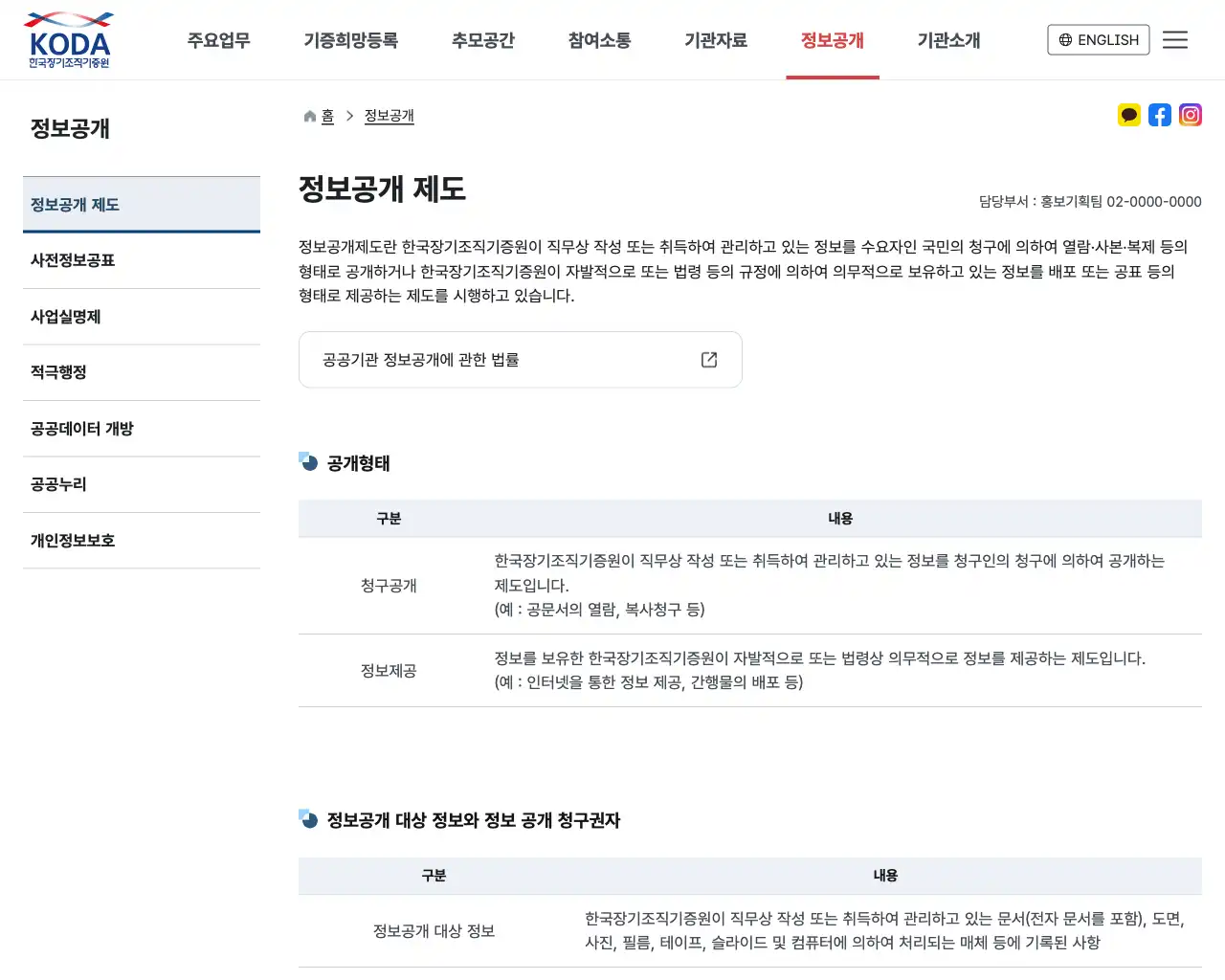Image resolution: width=1225 pixels, height=980 pixels.
Task: Click the globe icon next to ENGLISH
Action: (1065, 39)
